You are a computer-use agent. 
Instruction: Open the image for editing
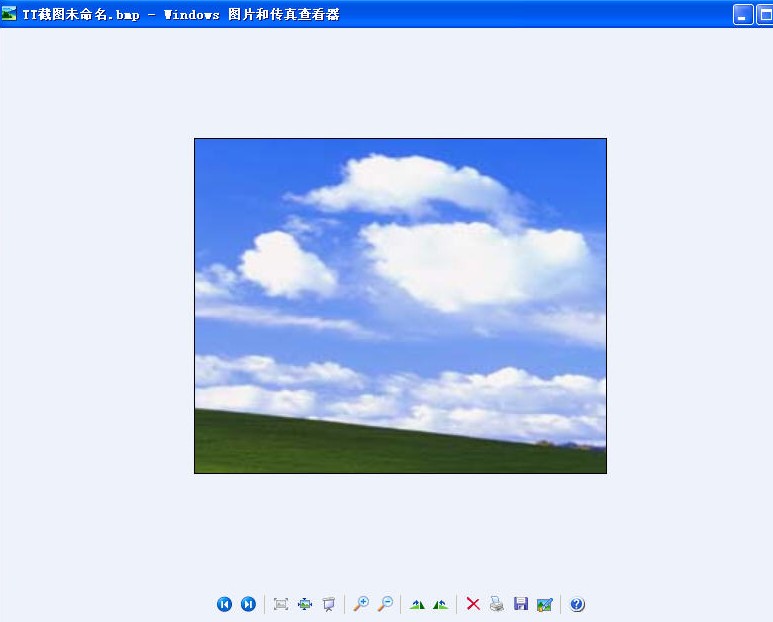pos(545,604)
